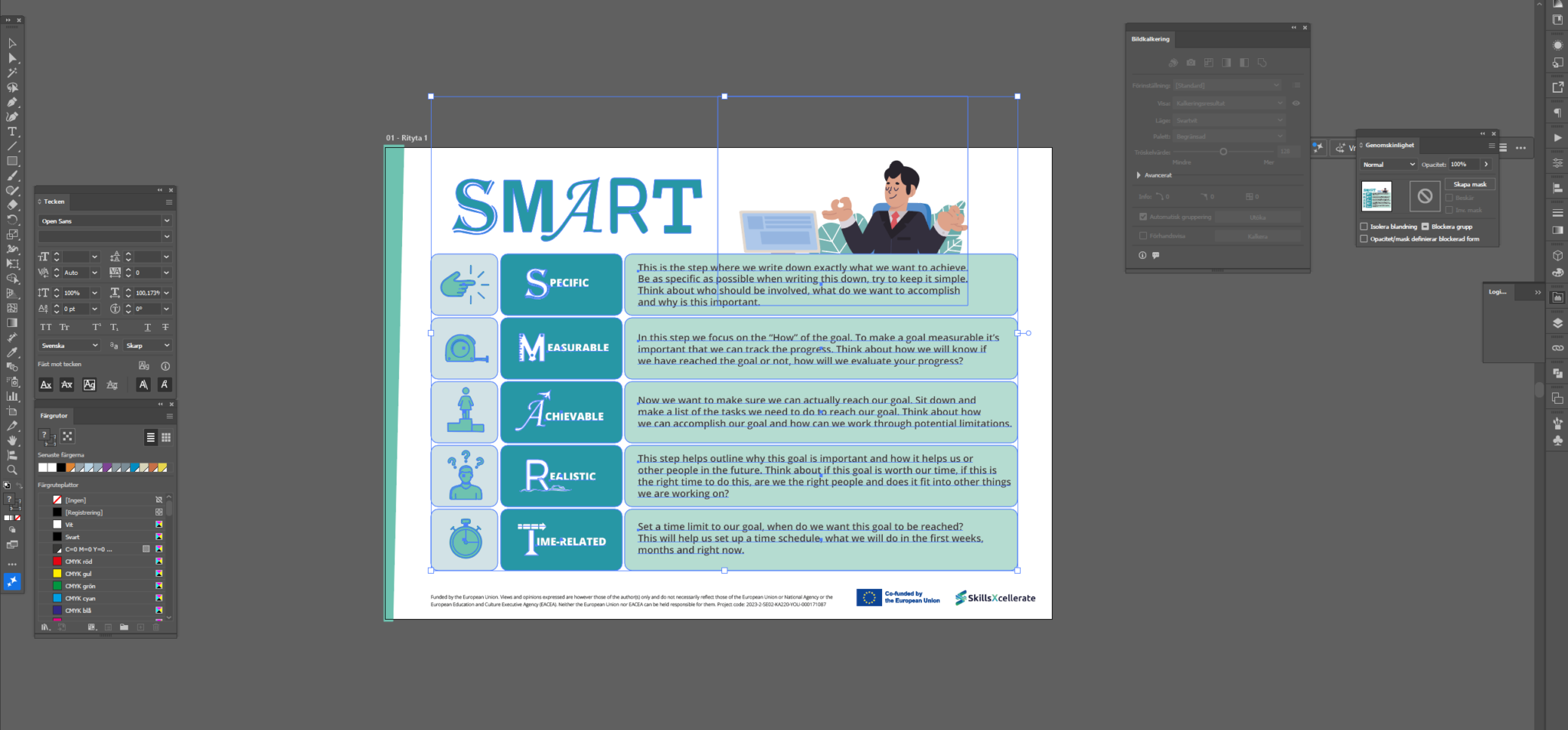
Task: Select the Type tool in the toolbar
Action: coord(12,131)
